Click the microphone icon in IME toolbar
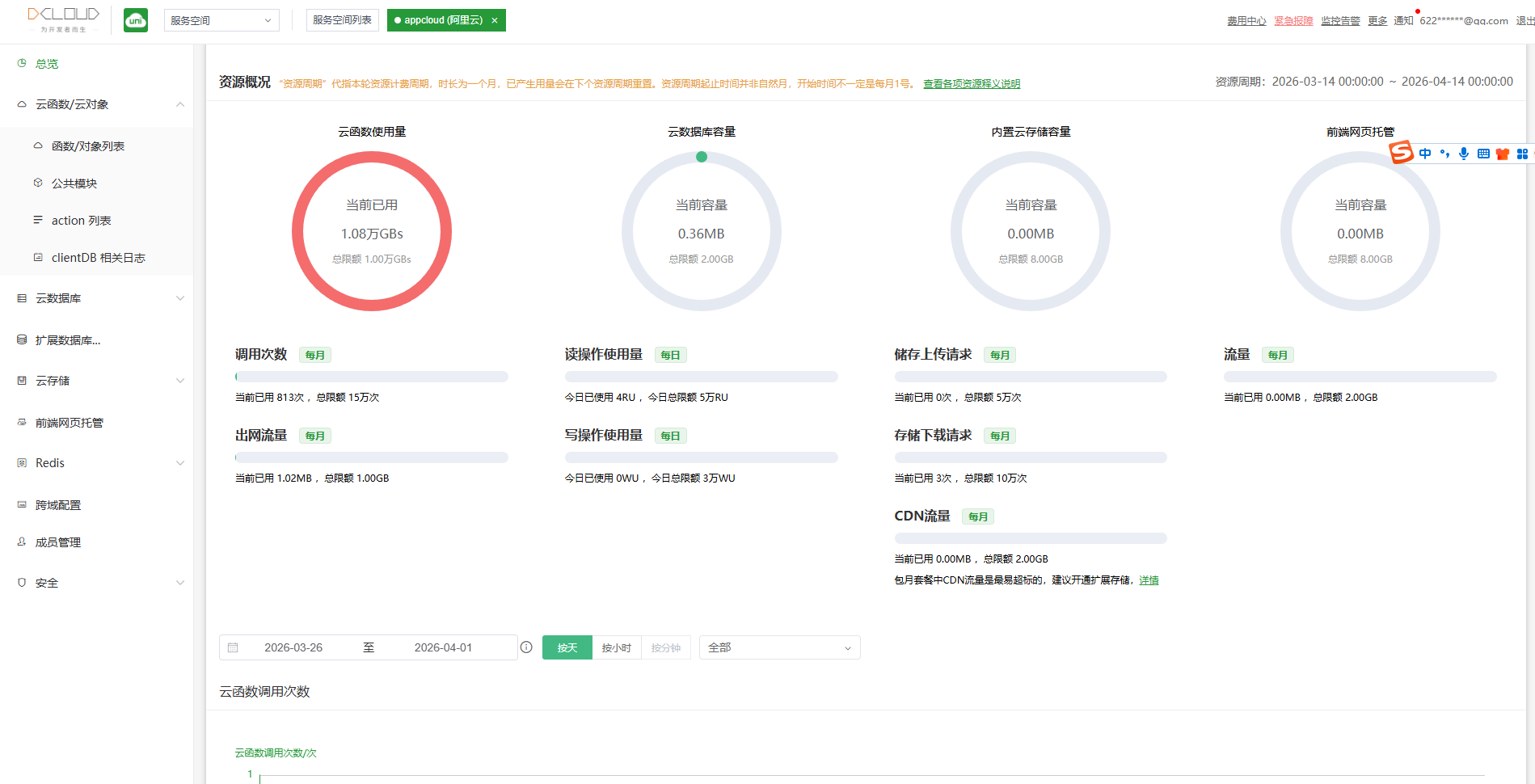The width and height of the screenshot is (1535, 784). tap(1464, 154)
